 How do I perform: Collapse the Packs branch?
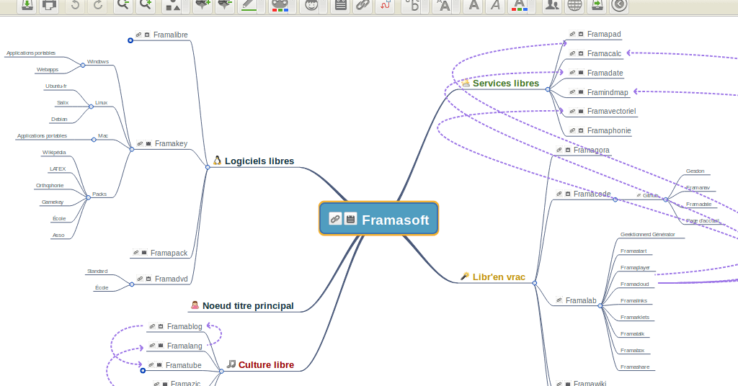coord(88,198)
